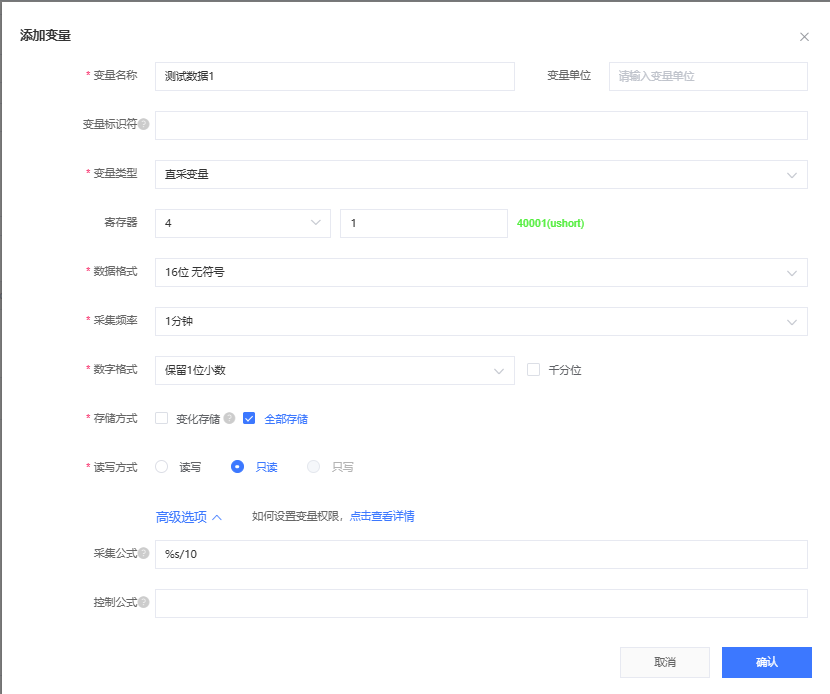Image resolution: width=830 pixels, height=694 pixels.
Task: Close the 添加变量 dialog
Action: point(804,37)
